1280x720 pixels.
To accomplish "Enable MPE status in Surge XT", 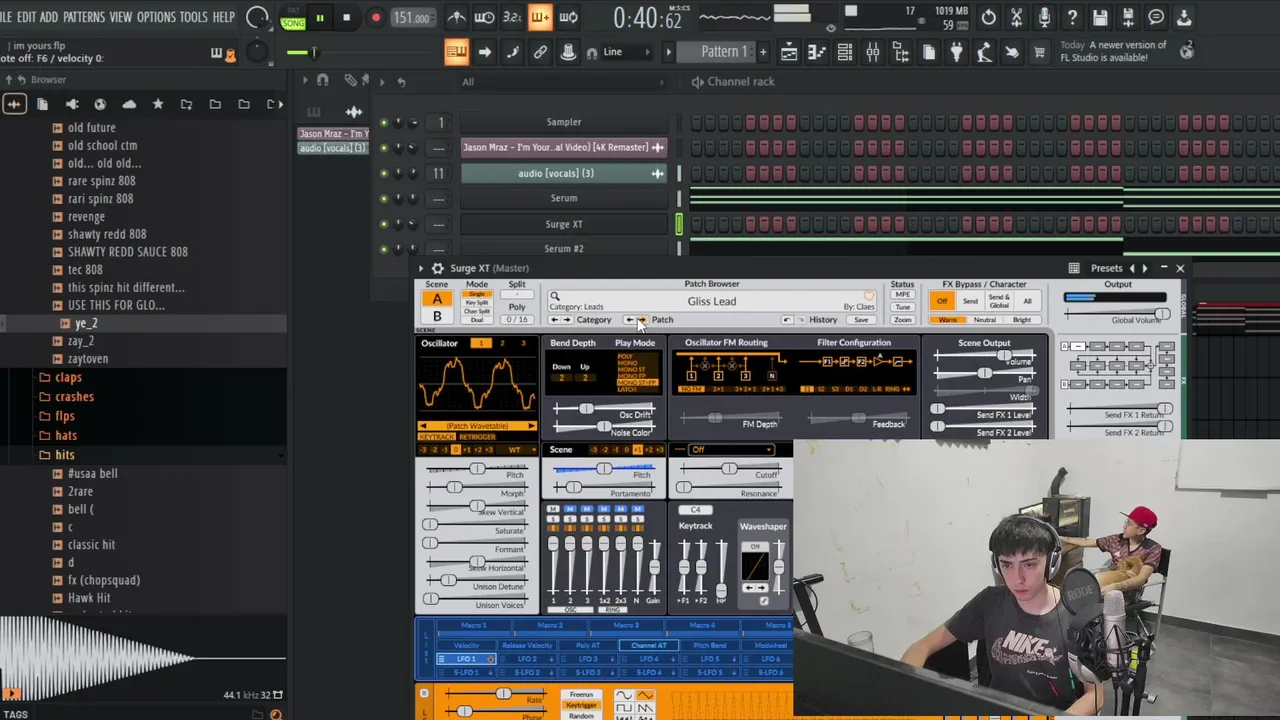I will [x=902, y=295].
